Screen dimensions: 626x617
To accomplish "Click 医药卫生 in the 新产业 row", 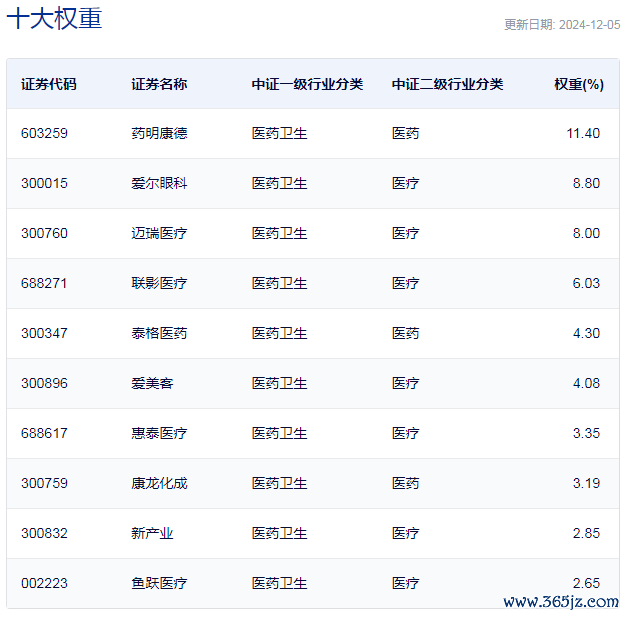I will 279,533.
